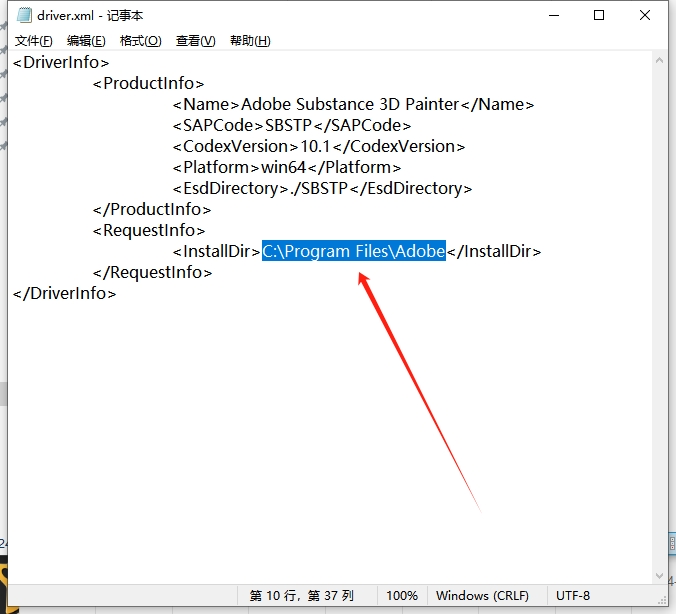The image size is (676, 614).
Task: Open the 文件(F) menu
Action: pyautogui.click(x=33, y=41)
